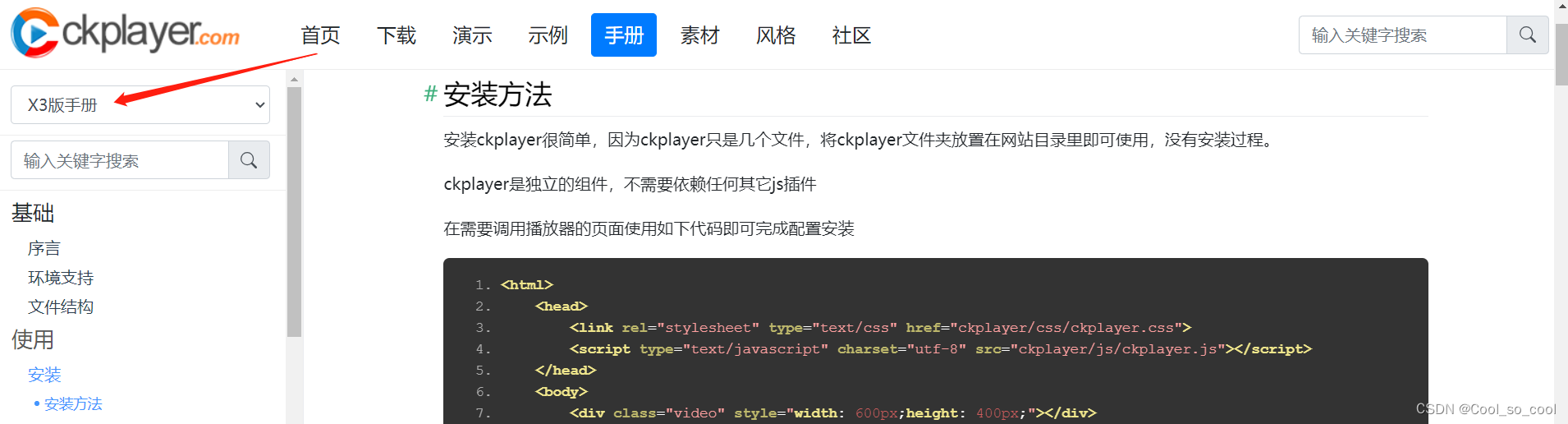
Task: Click code line 1 with <html>
Action: 527,285
